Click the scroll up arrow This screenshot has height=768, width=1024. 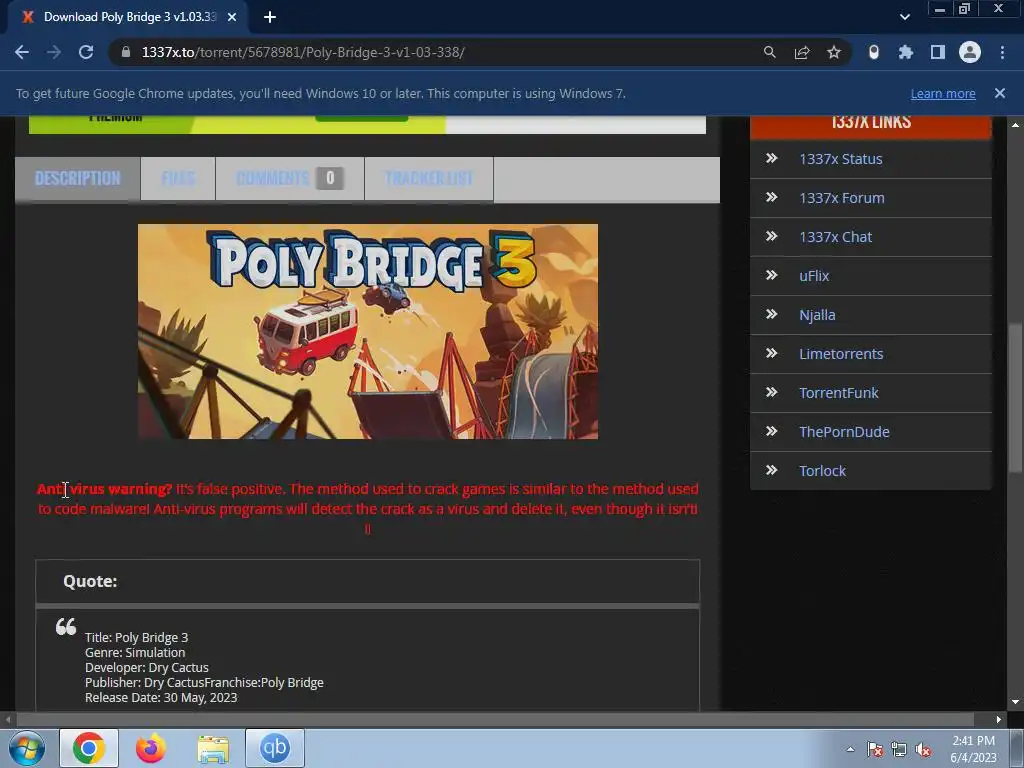pyautogui.click(x=1015, y=124)
